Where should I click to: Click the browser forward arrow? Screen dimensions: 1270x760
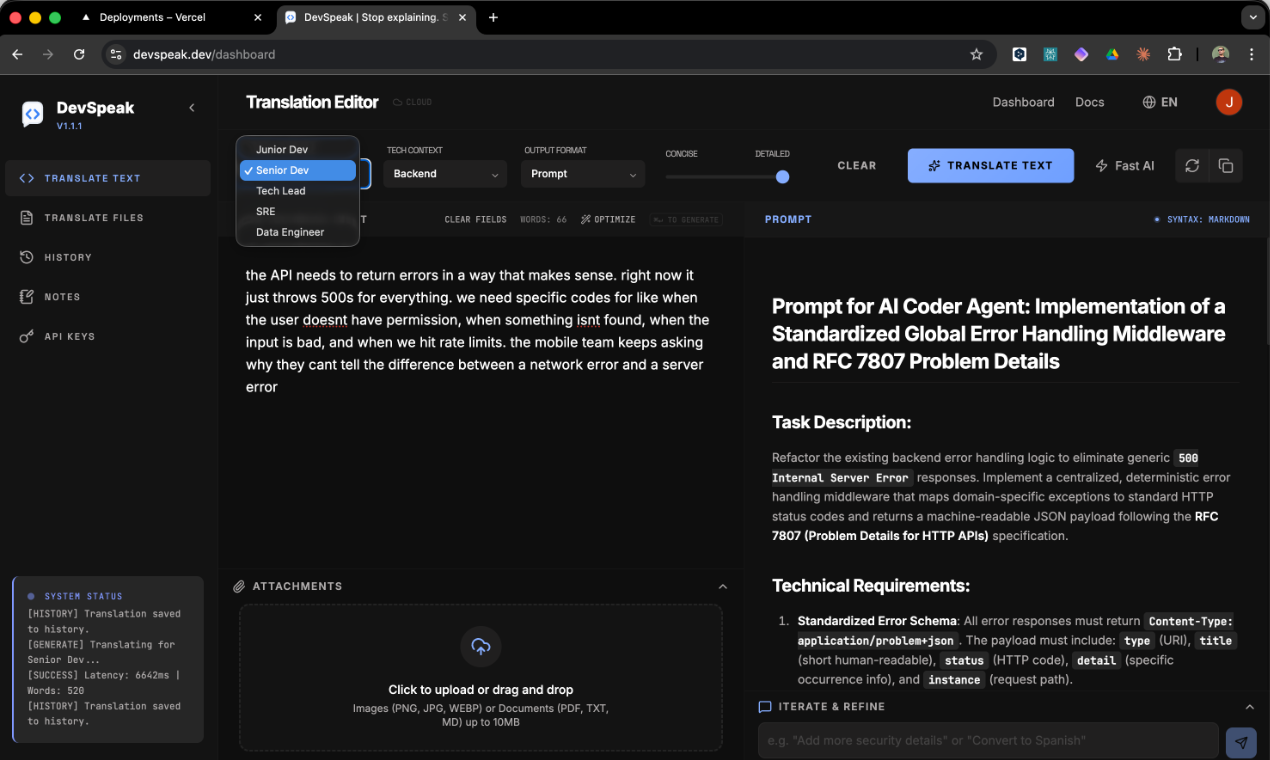[48, 54]
